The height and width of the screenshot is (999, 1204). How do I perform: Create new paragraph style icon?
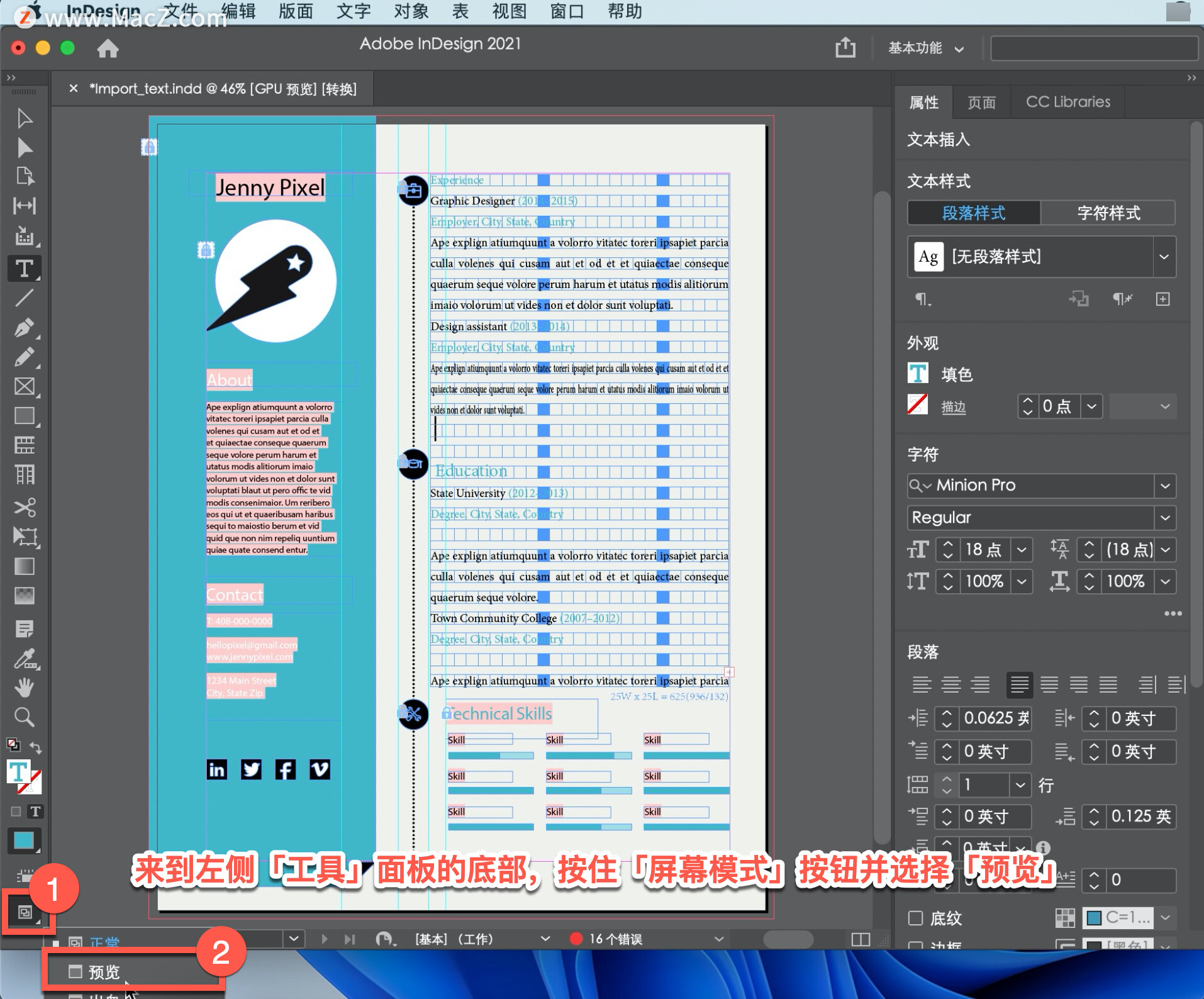[1162, 299]
